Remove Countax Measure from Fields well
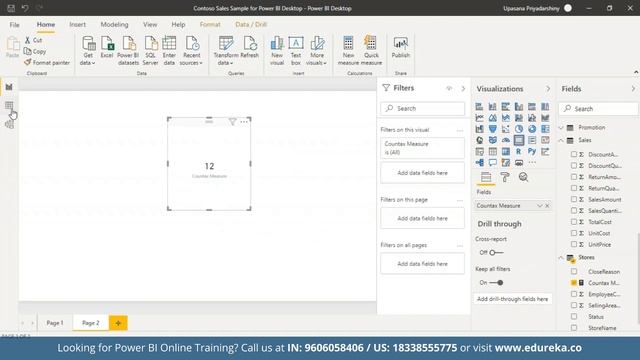The height and width of the screenshot is (360, 640). [x=547, y=206]
